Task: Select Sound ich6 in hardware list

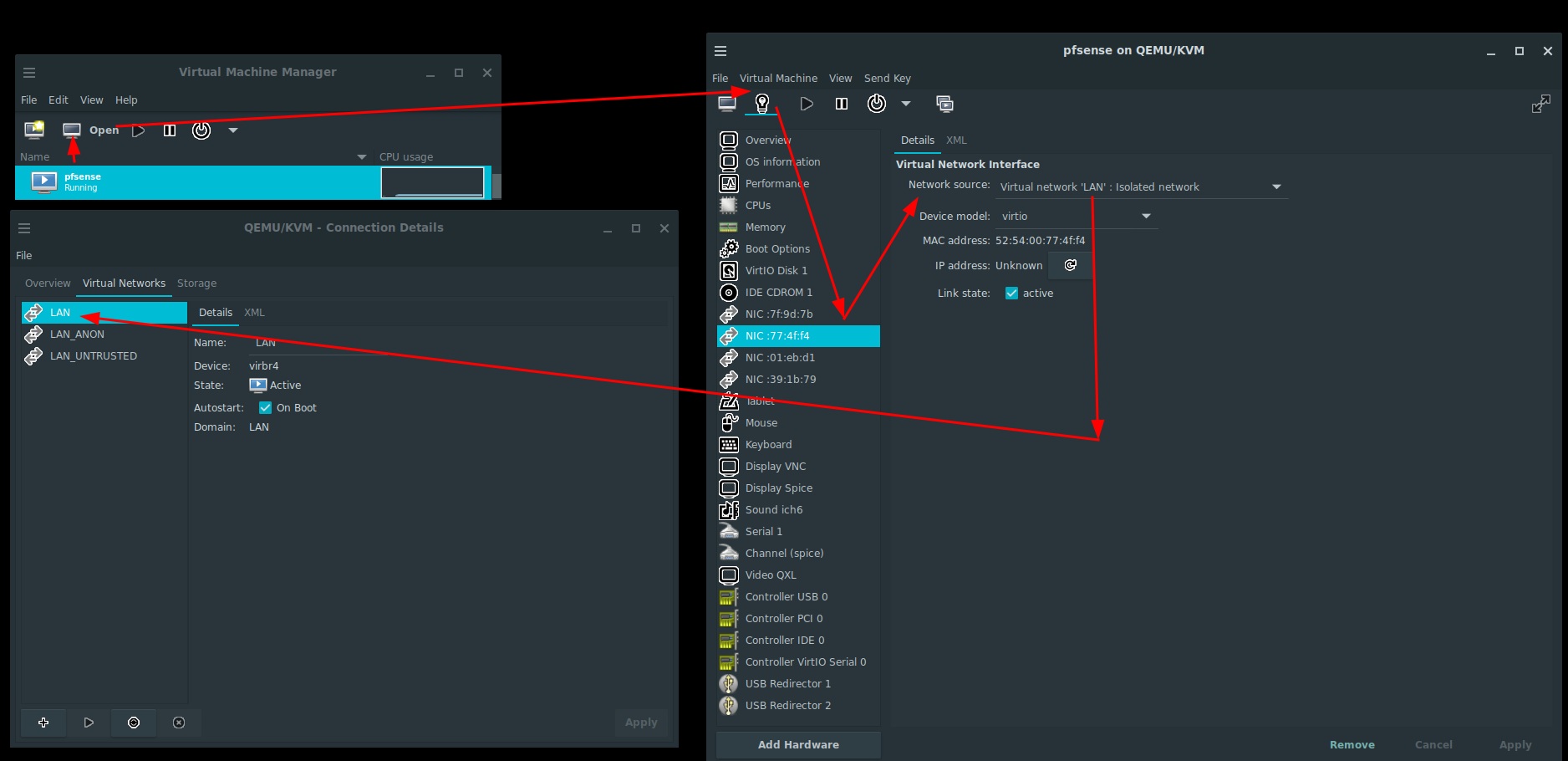Action: click(x=798, y=510)
